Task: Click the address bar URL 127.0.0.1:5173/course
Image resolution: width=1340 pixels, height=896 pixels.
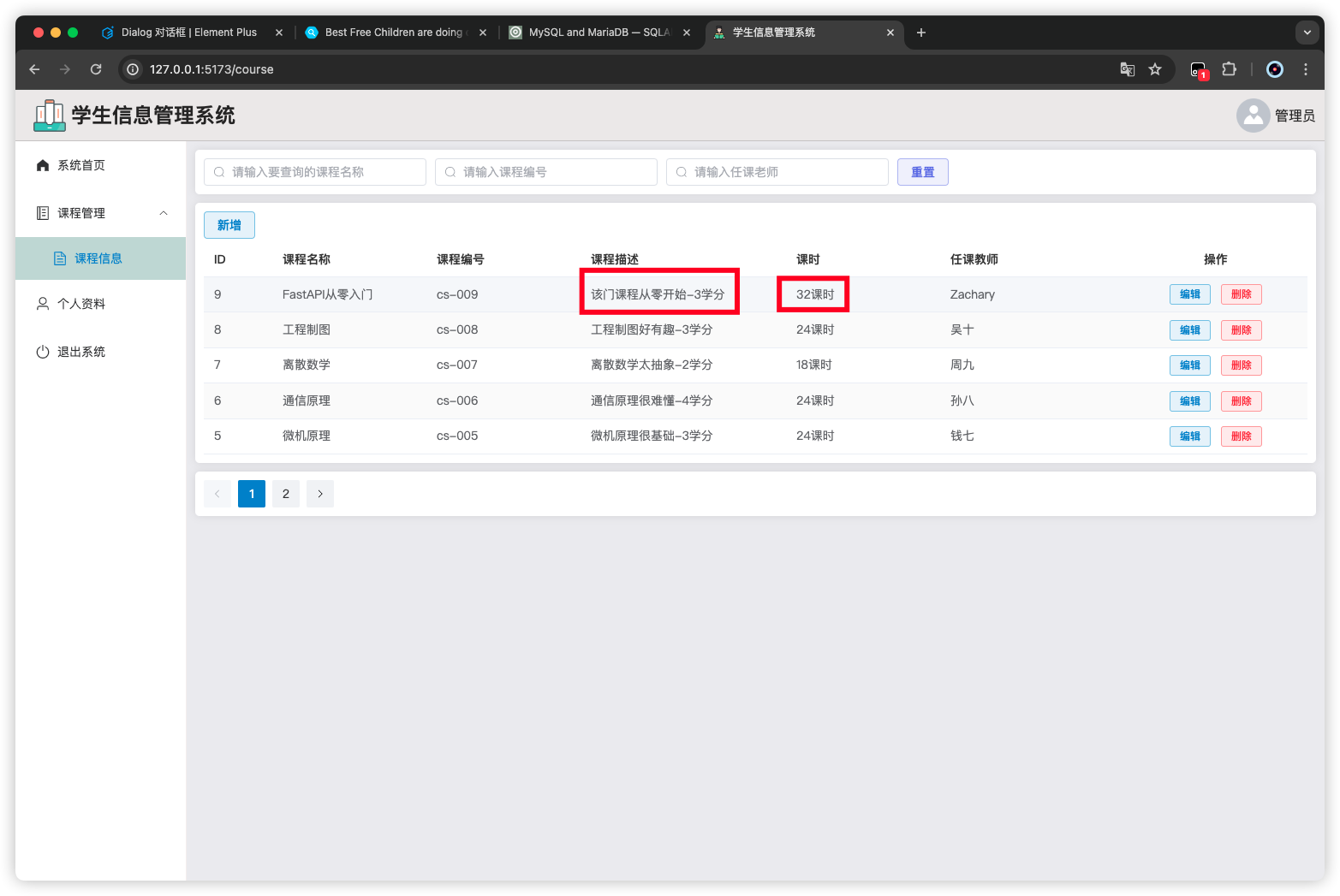Action: click(x=211, y=69)
